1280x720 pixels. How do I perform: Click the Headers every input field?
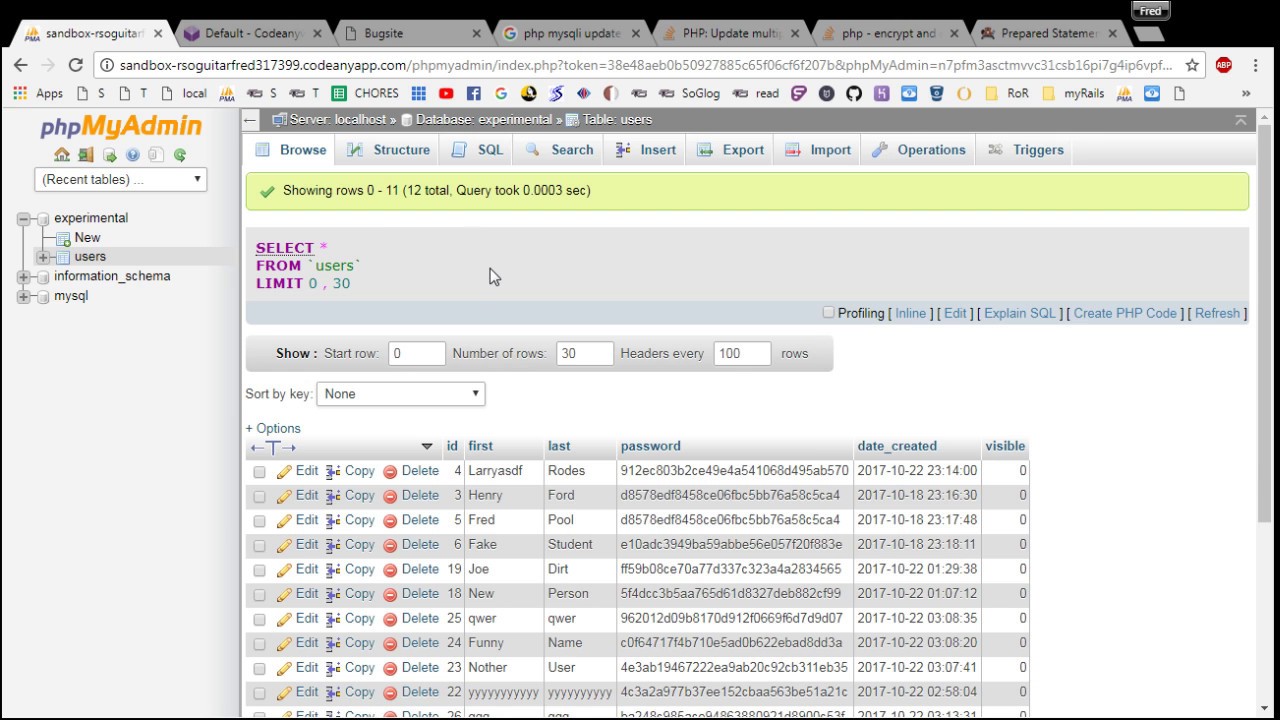tap(742, 353)
